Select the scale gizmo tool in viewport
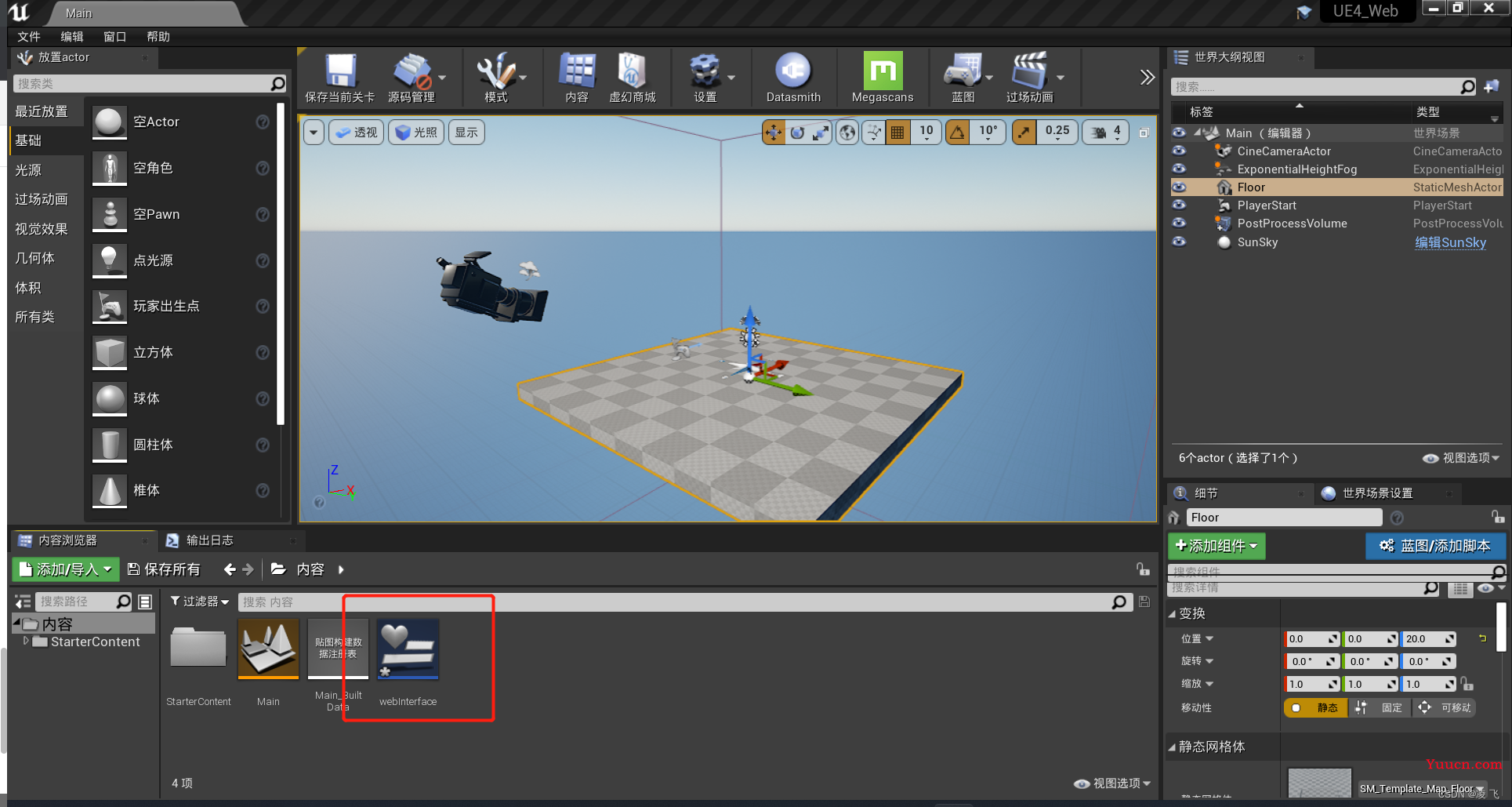The height and width of the screenshot is (807, 1512). pyautogui.click(x=821, y=133)
